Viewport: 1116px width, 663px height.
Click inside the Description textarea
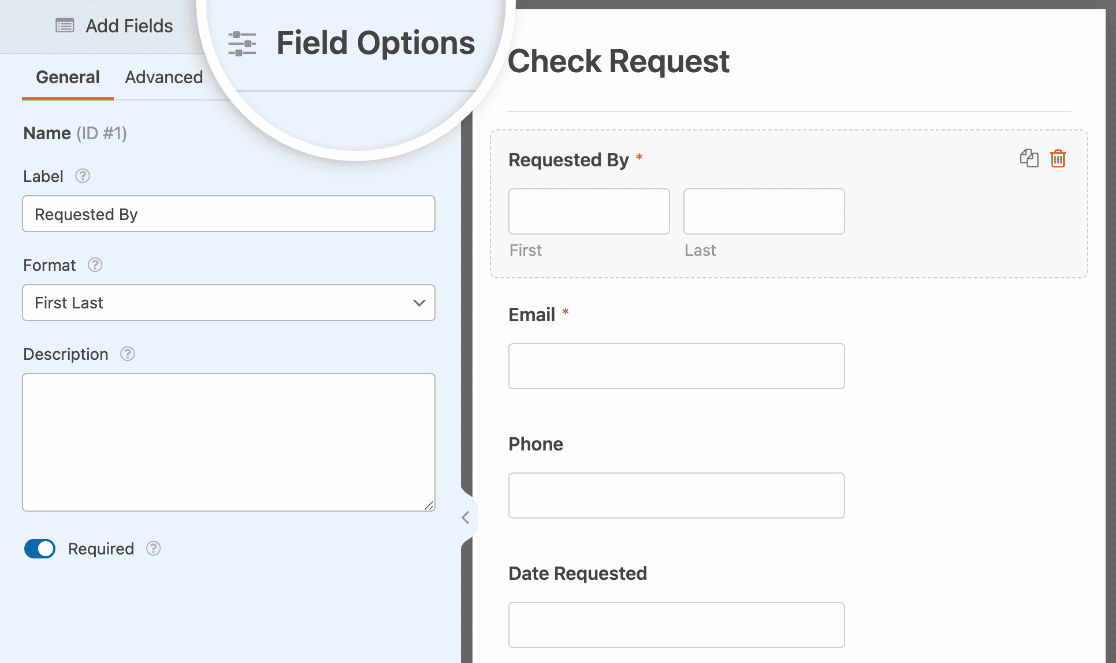228,442
